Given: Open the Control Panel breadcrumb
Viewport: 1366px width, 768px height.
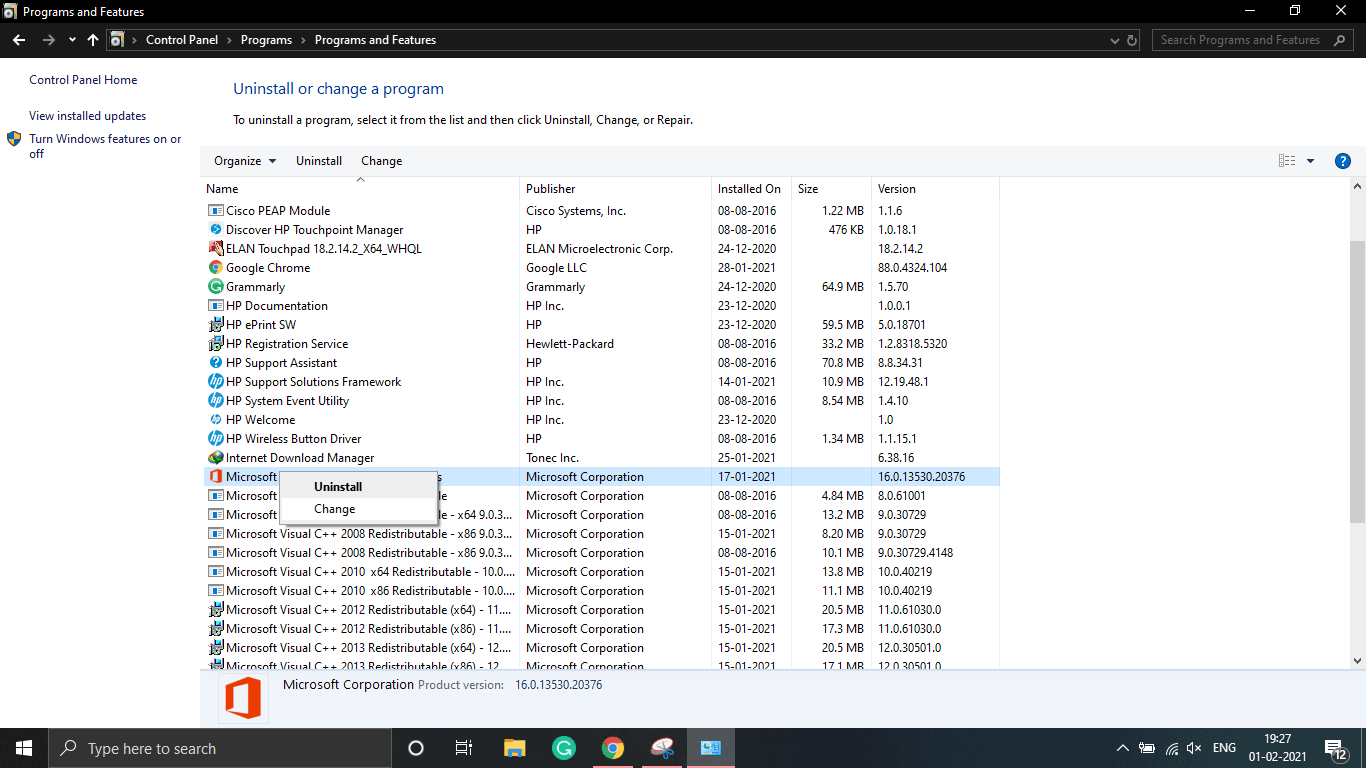Looking at the screenshot, I should [181, 40].
